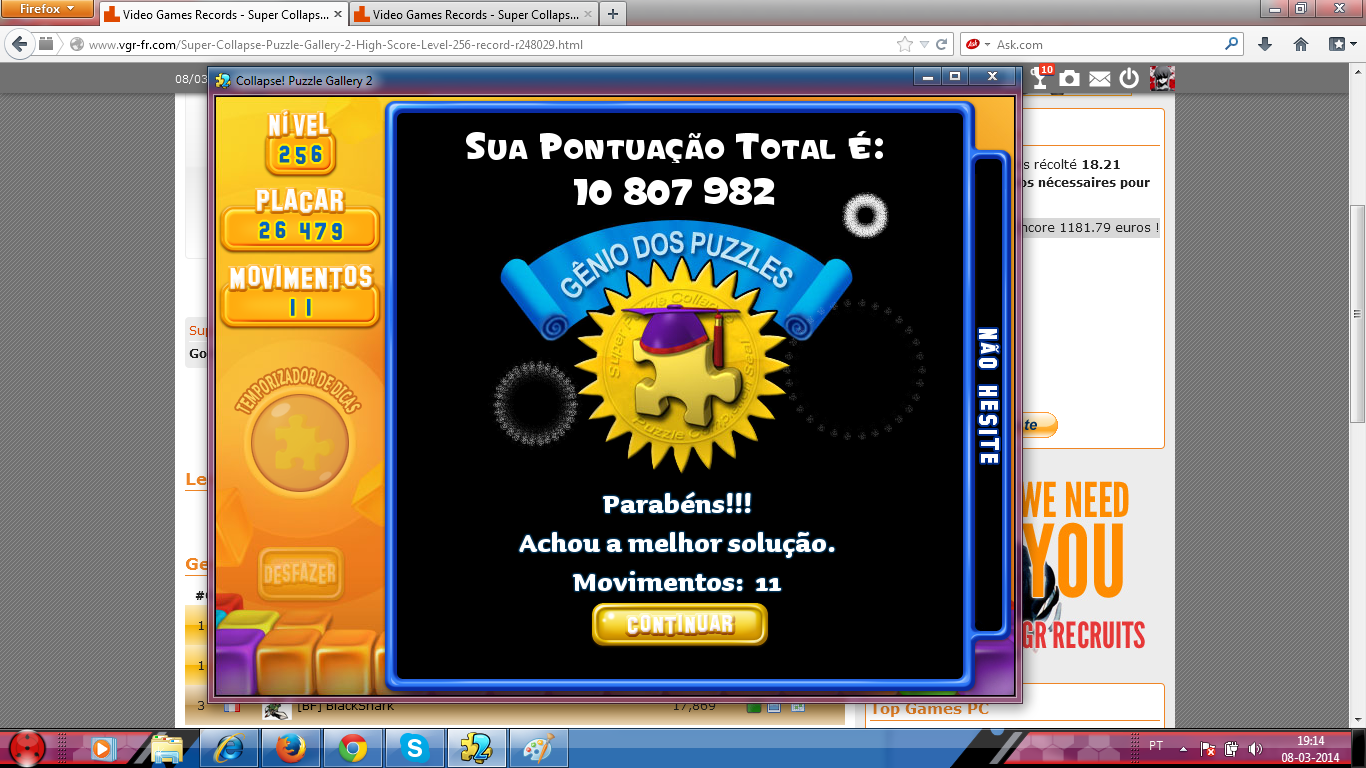Open a new browser tab
Viewport: 1366px width, 768px height.
click(x=612, y=14)
